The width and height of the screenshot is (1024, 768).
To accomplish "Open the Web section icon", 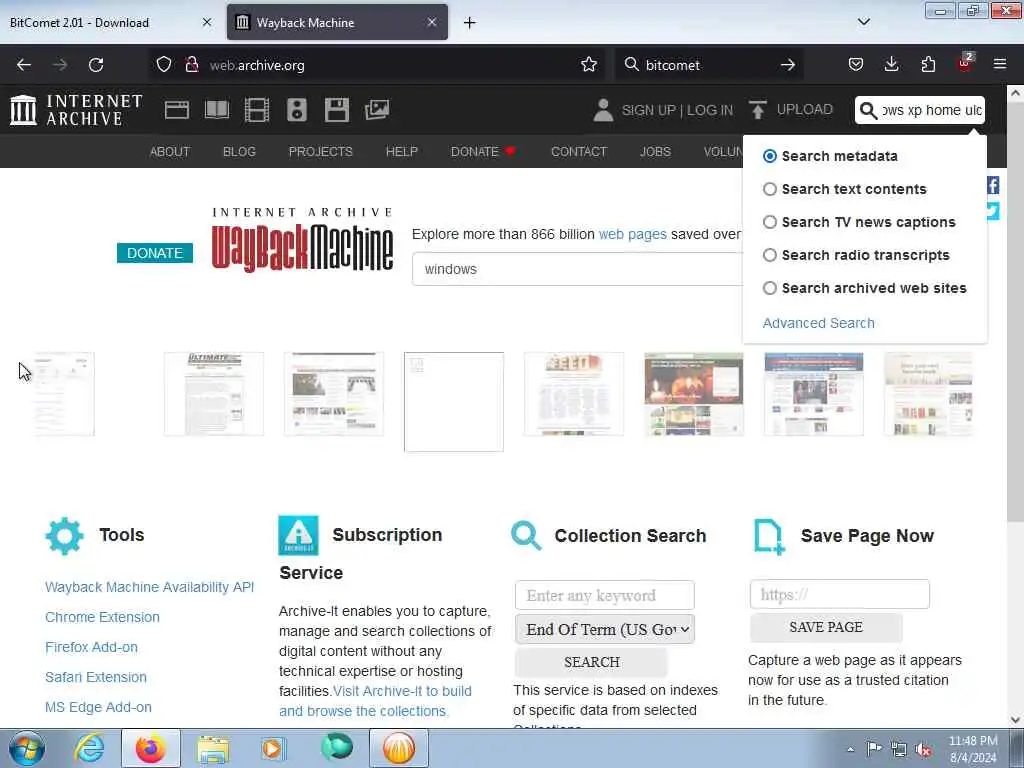I will coord(176,110).
